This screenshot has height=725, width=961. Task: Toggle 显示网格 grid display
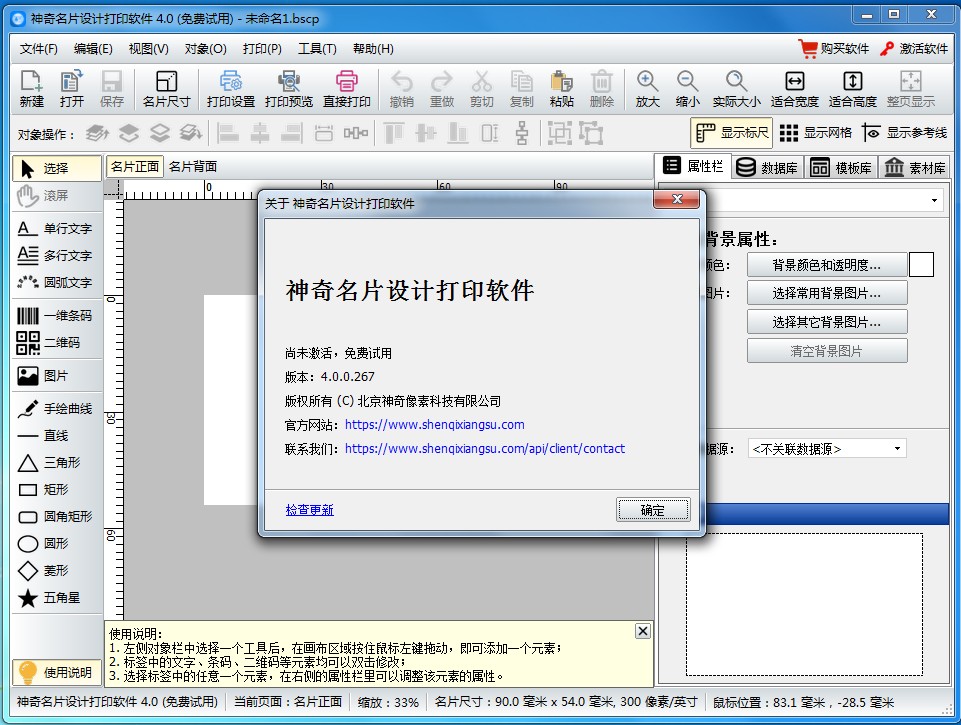[x=815, y=133]
